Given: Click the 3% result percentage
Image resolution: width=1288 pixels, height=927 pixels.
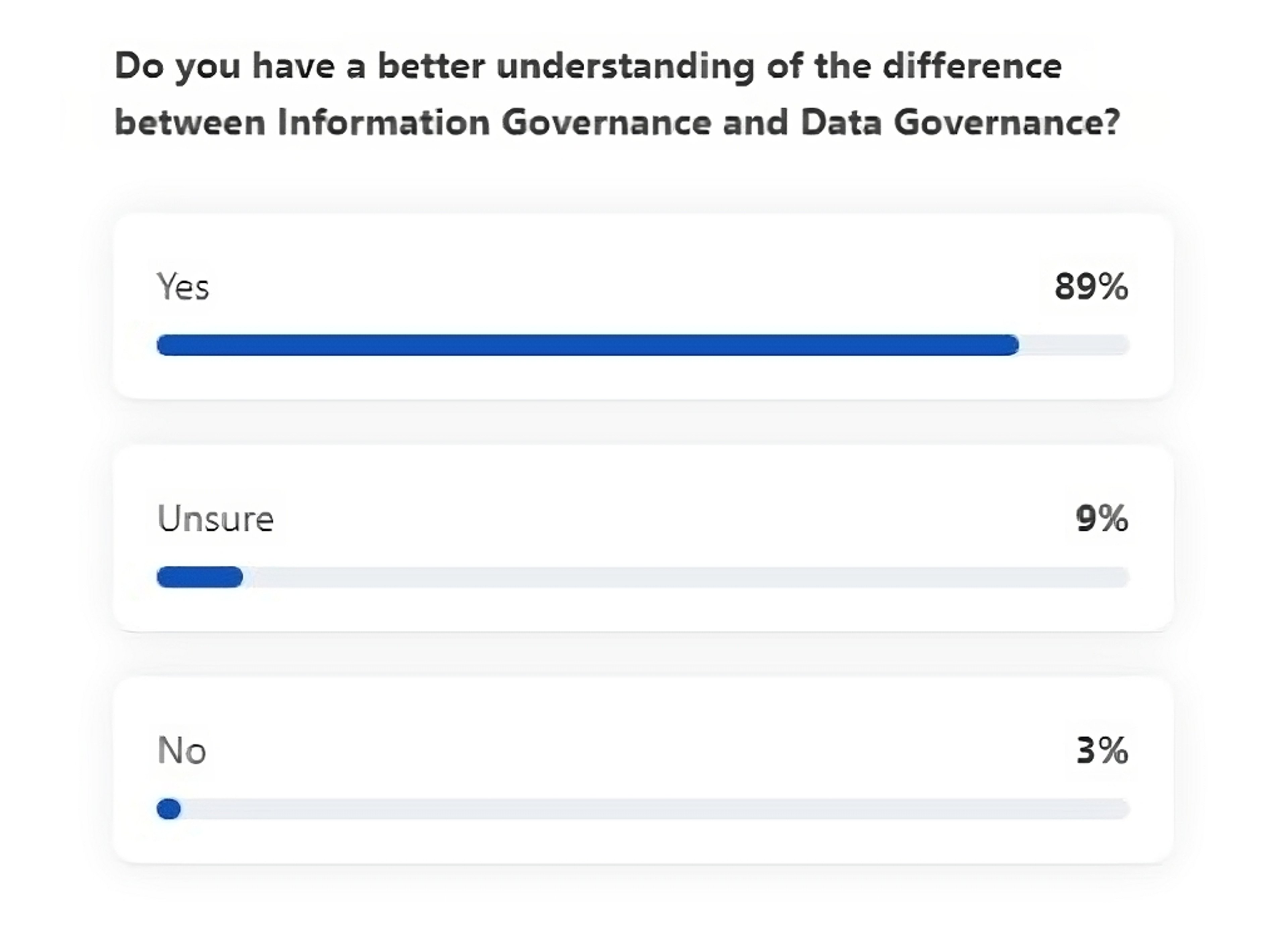Looking at the screenshot, I should pos(1102,750).
